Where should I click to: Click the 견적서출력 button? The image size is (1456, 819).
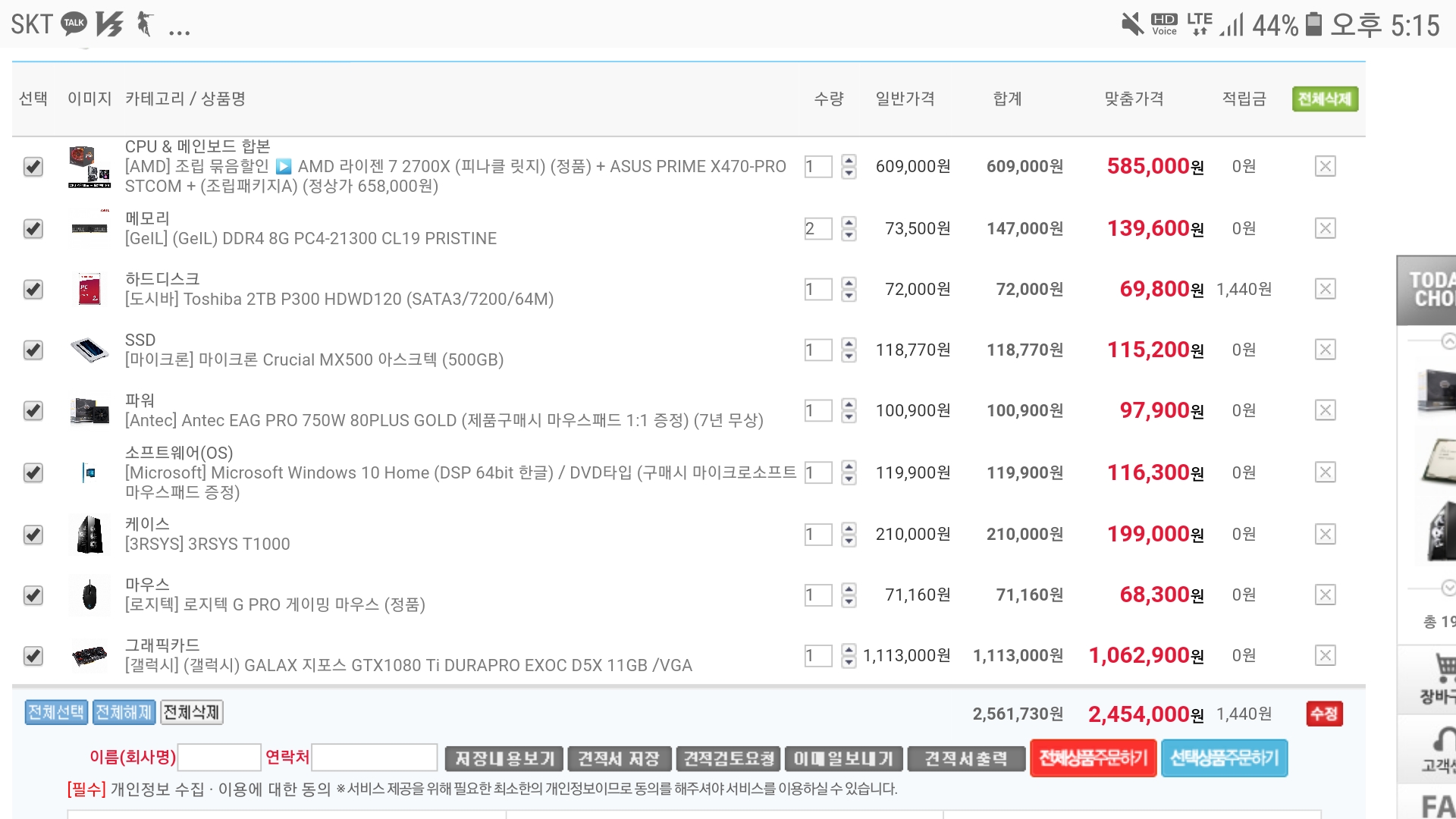[966, 758]
